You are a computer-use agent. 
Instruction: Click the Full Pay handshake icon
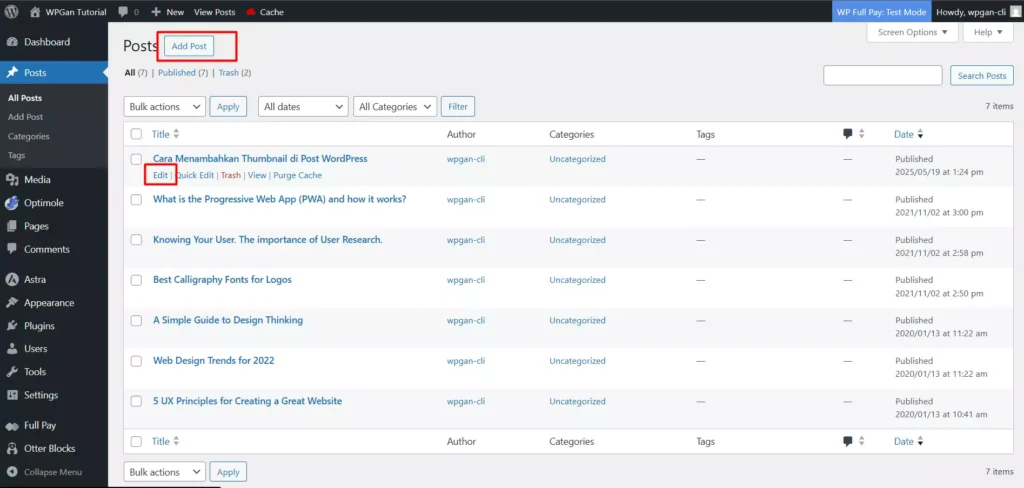(12, 425)
